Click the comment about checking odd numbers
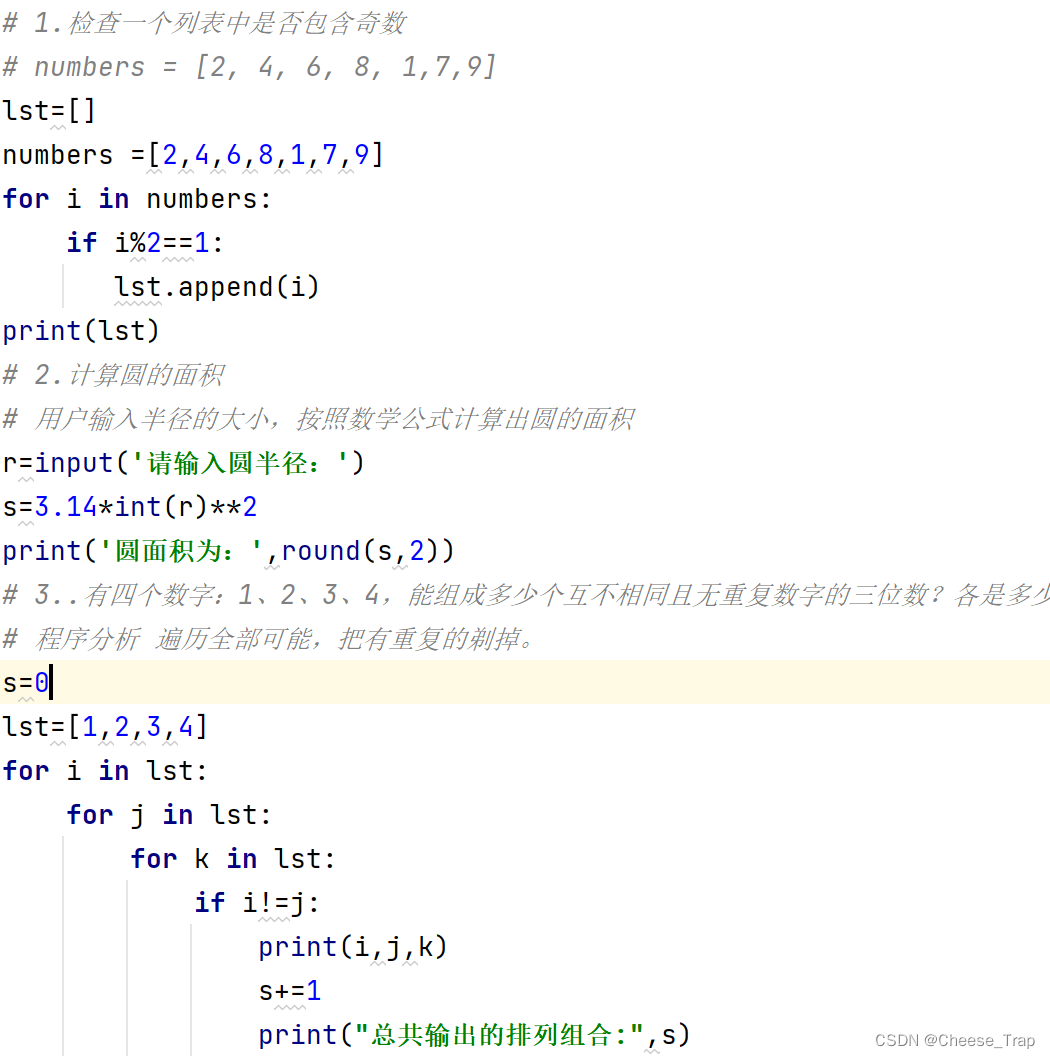The image size is (1050, 1058). (205, 22)
